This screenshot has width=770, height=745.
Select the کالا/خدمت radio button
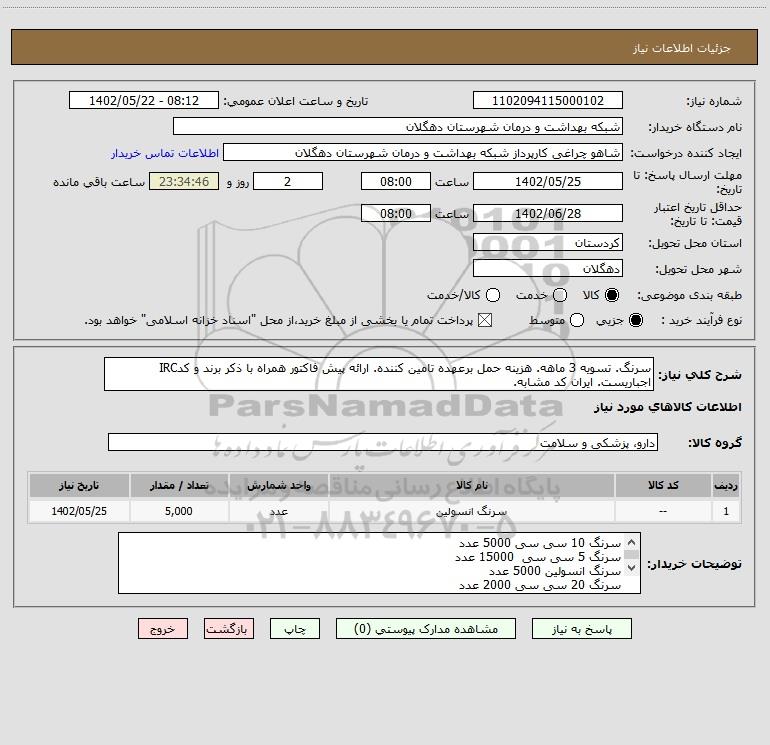[493, 295]
